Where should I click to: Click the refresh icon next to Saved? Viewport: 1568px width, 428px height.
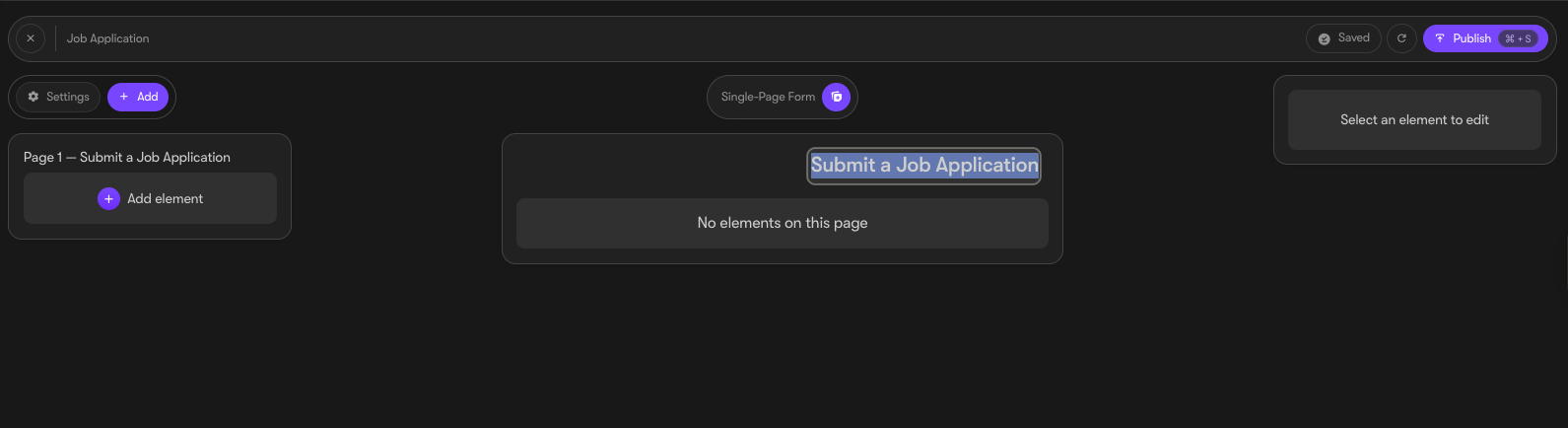click(1401, 38)
